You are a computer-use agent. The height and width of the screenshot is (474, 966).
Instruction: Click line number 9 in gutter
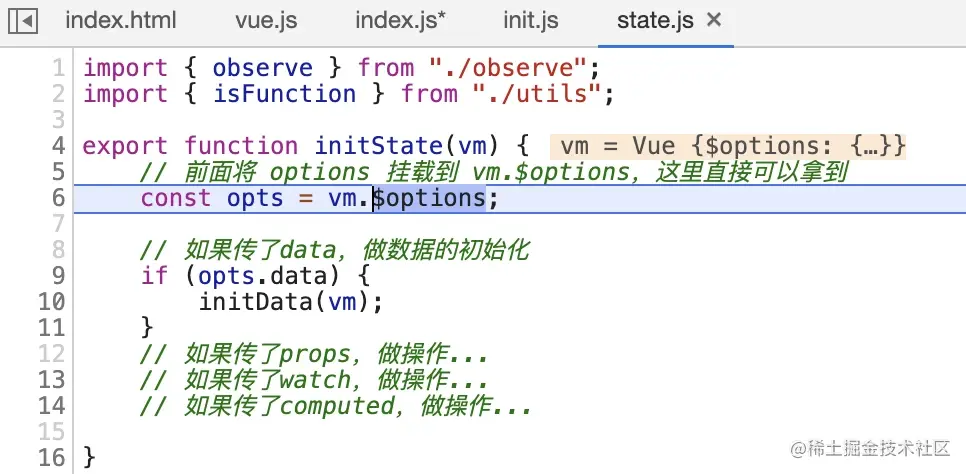[57, 276]
